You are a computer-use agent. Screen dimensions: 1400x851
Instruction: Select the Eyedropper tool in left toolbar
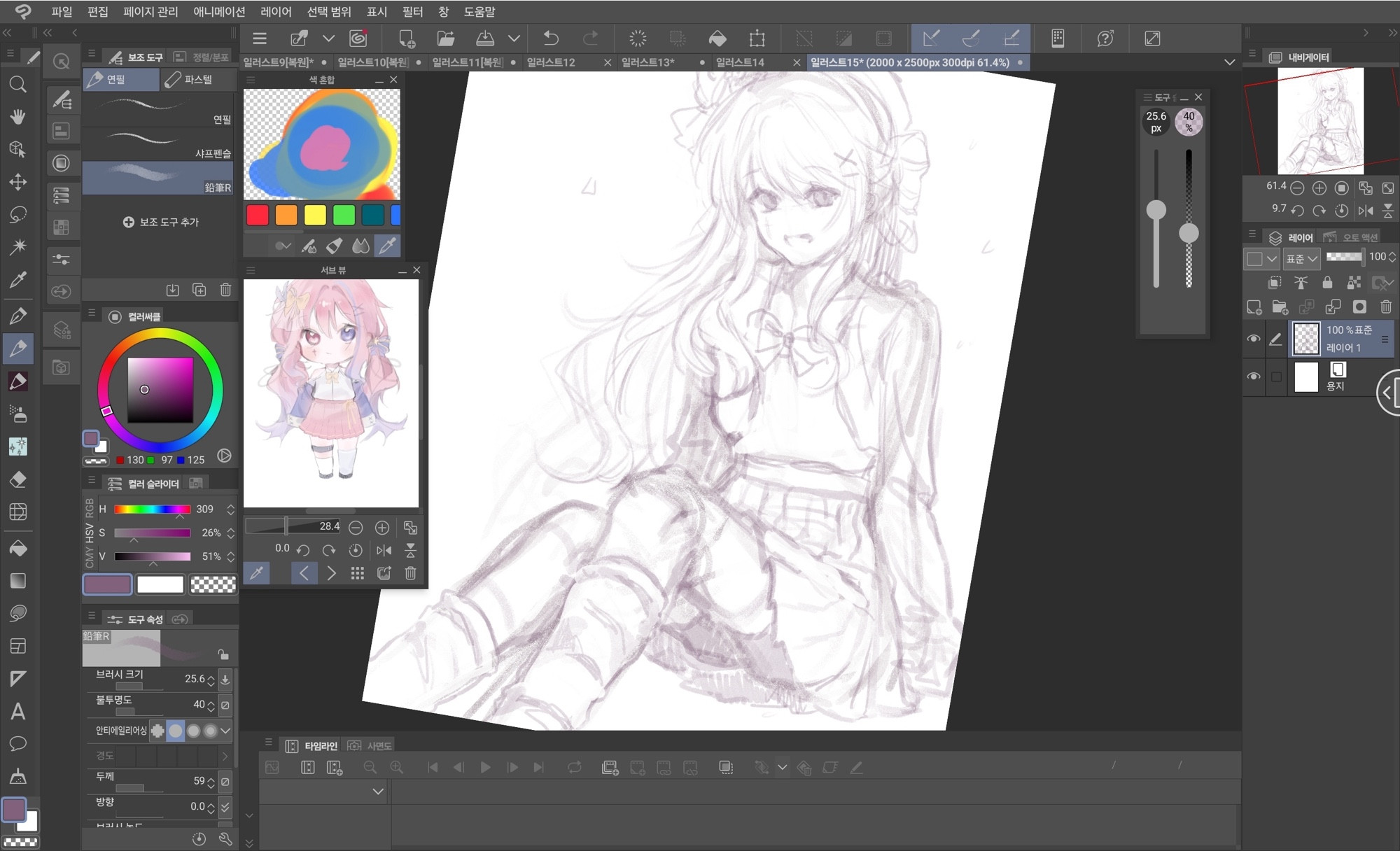(18, 280)
